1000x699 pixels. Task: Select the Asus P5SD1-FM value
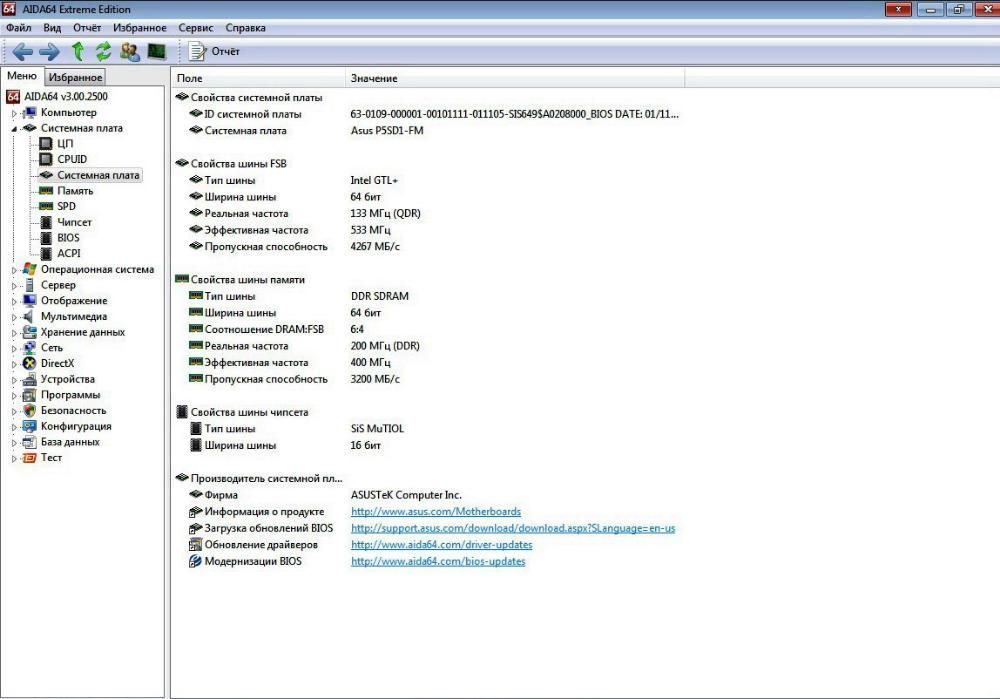pyautogui.click(x=387, y=131)
